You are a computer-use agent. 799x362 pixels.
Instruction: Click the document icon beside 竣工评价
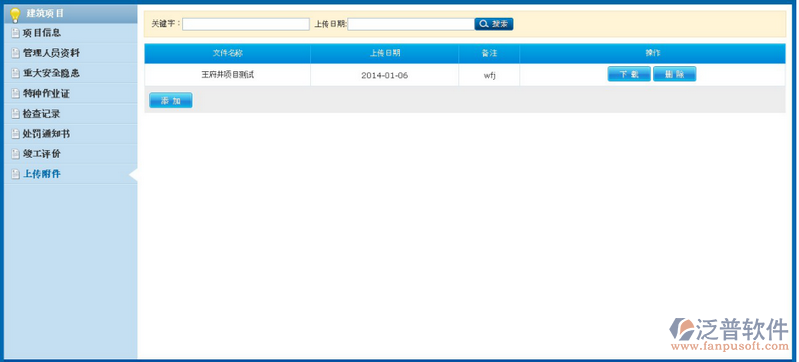click(16, 154)
